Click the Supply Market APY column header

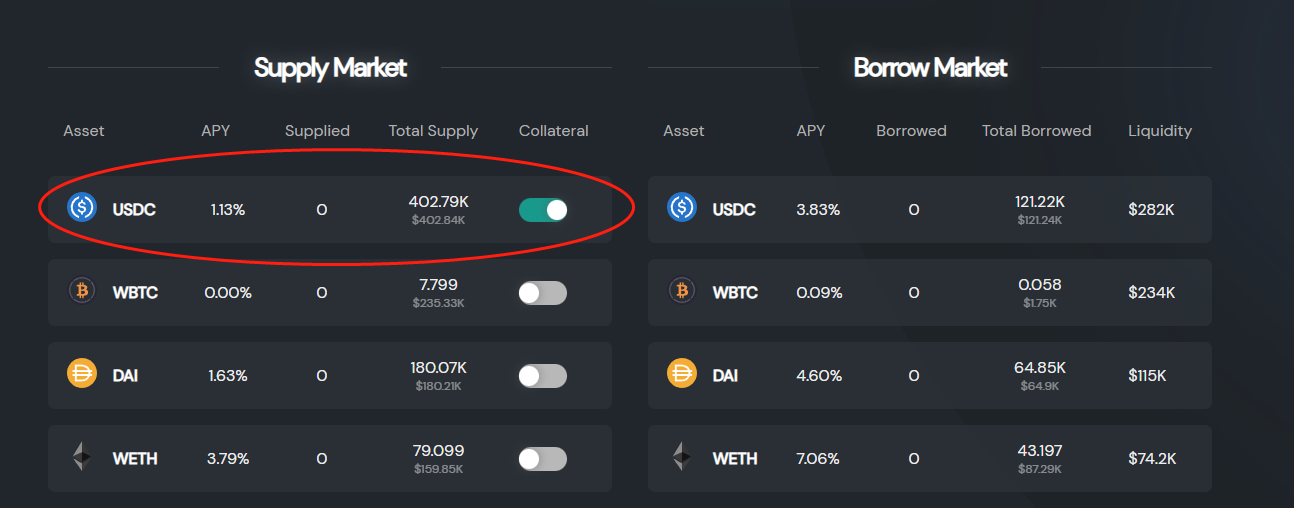216,131
